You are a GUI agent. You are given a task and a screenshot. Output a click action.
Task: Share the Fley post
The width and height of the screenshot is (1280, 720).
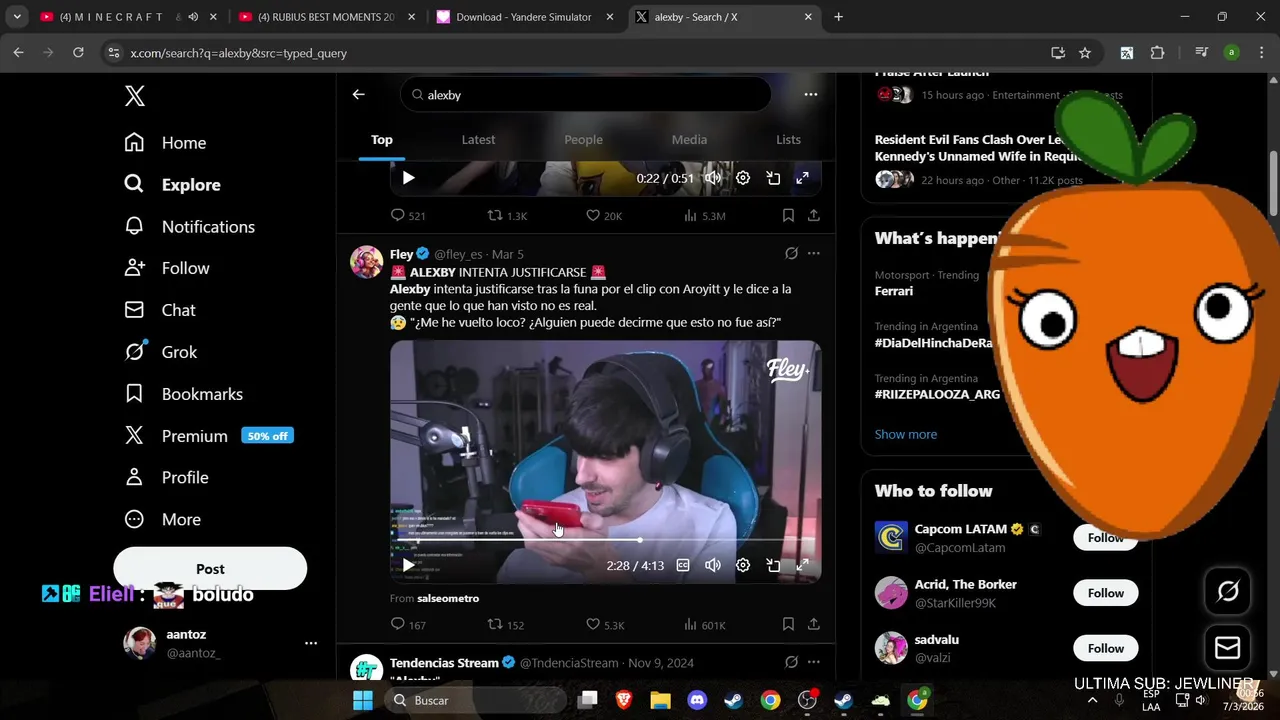click(814, 624)
